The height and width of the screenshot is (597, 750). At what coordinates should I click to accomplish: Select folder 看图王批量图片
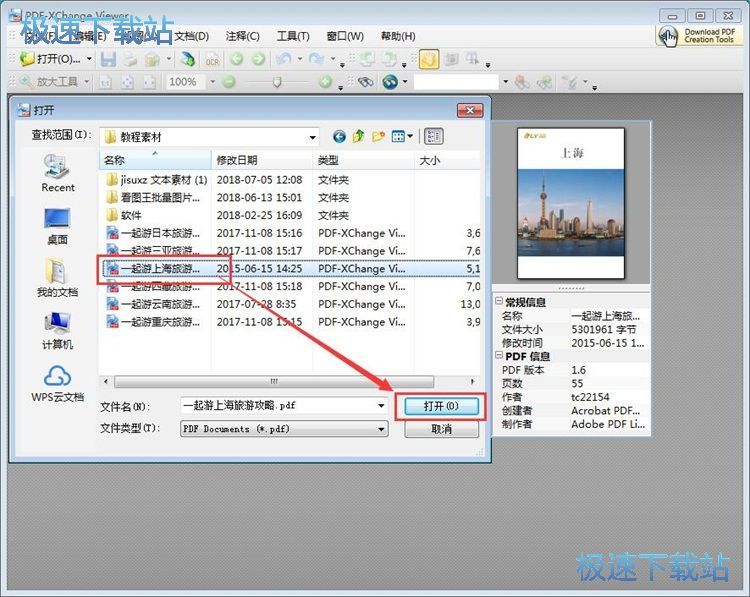[153, 198]
